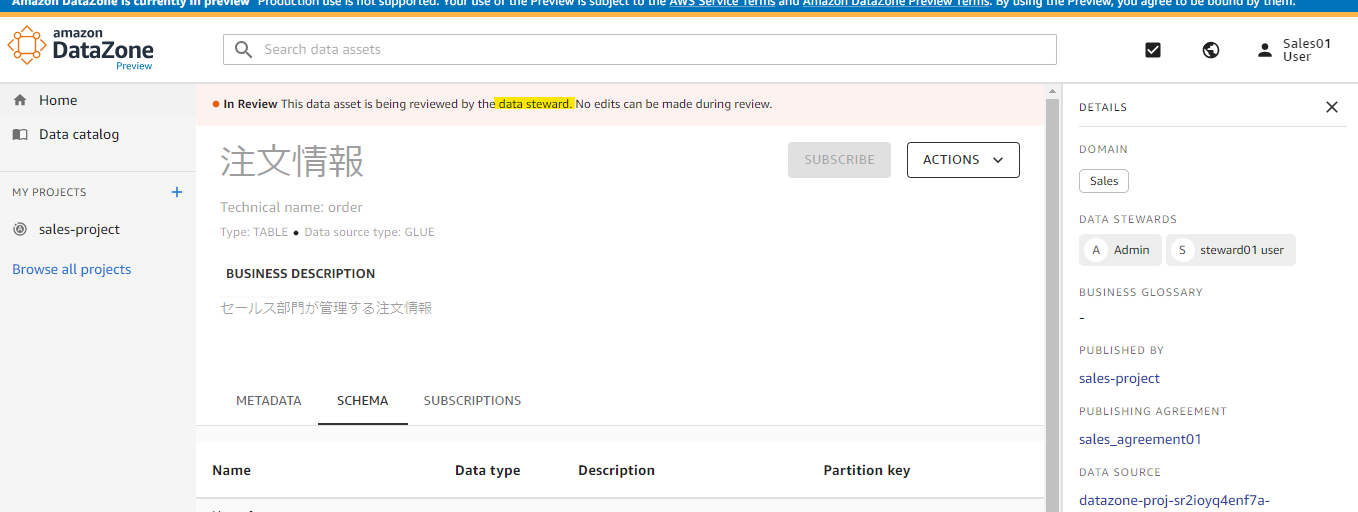1358x512 pixels.
Task: Focus the Search data assets field
Action: coord(640,49)
